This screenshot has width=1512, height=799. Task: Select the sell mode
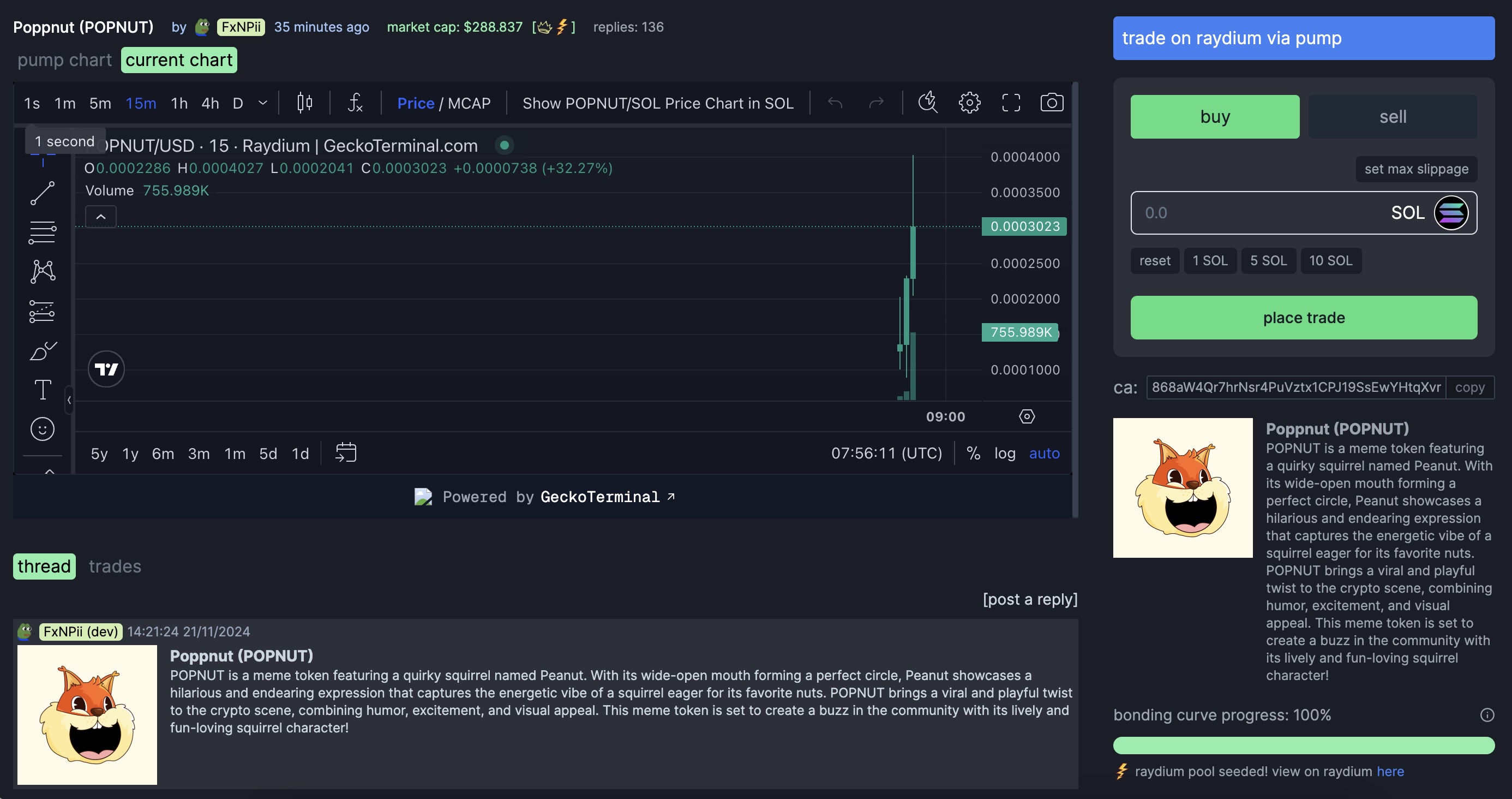(x=1392, y=117)
